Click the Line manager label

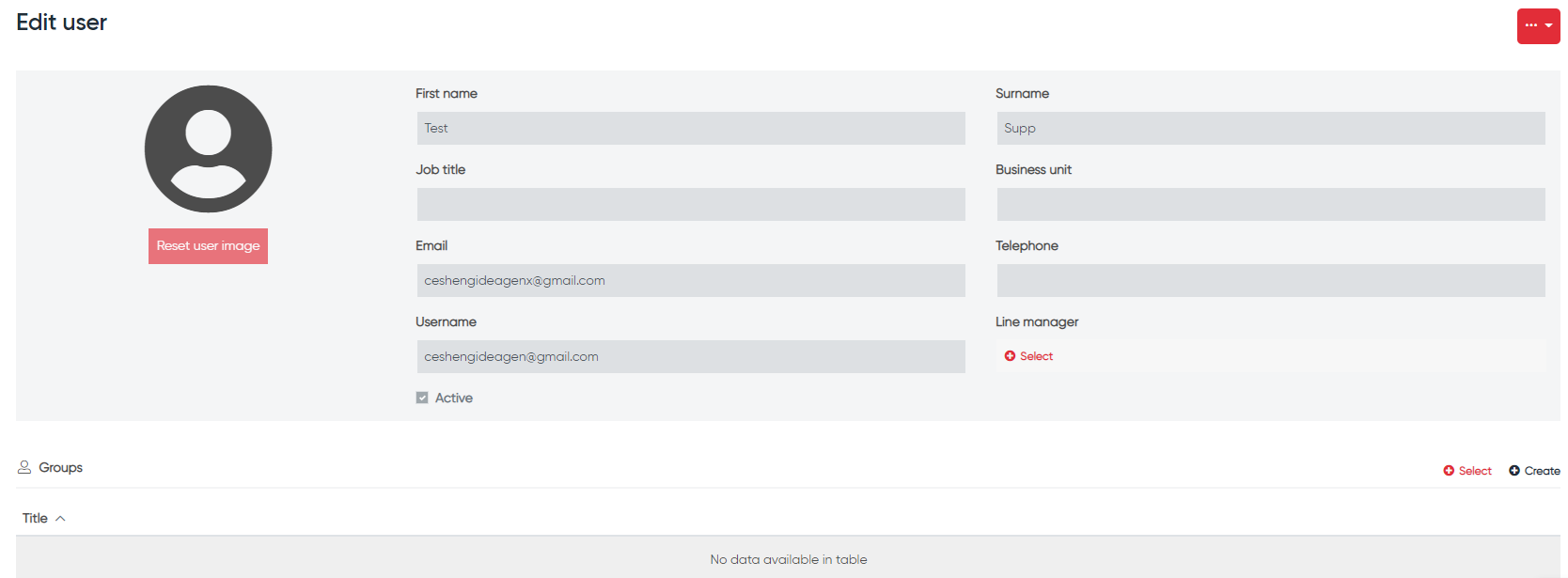point(1037,321)
